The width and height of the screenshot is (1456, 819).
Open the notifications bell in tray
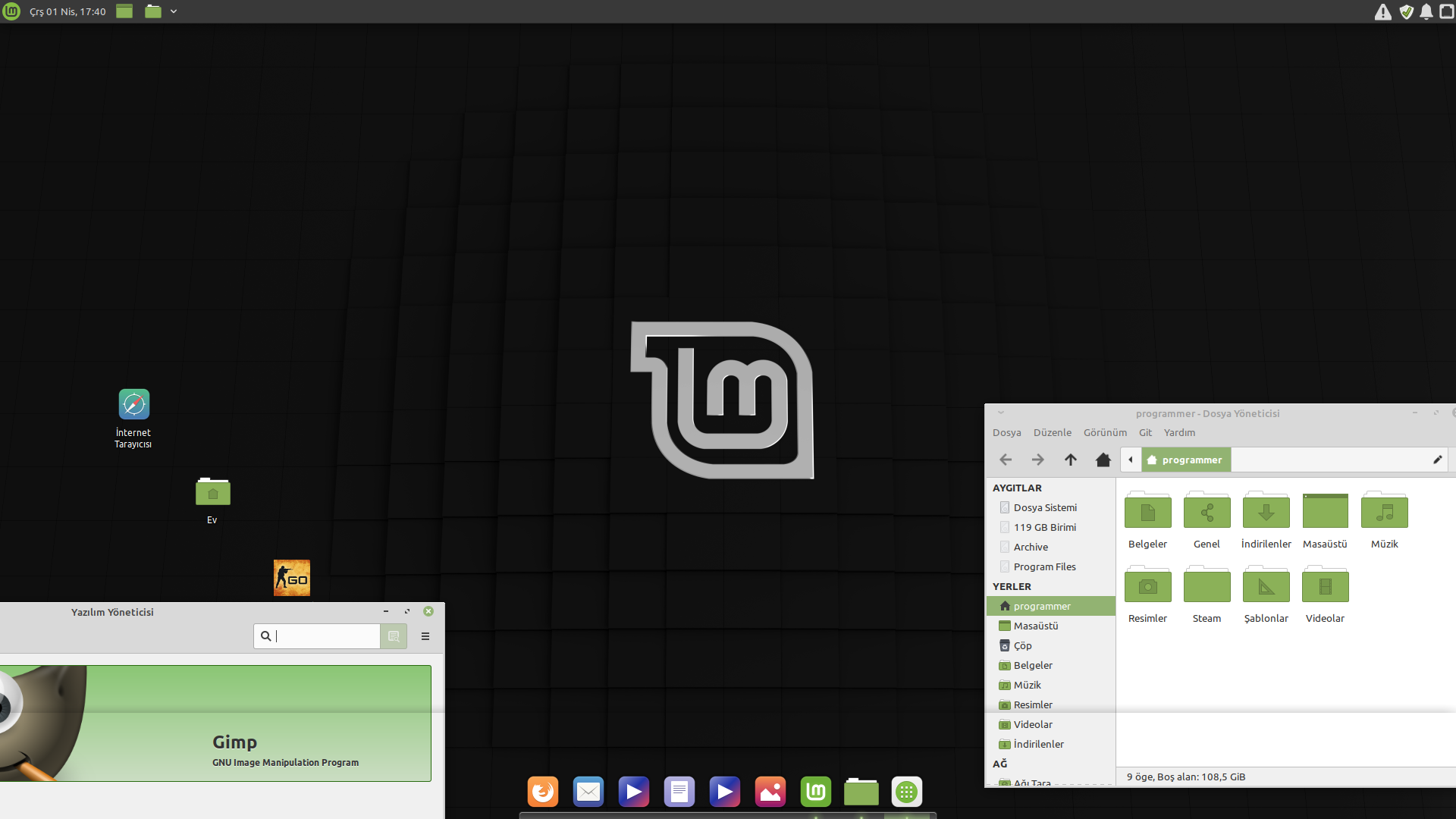(x=1426, y=11)
